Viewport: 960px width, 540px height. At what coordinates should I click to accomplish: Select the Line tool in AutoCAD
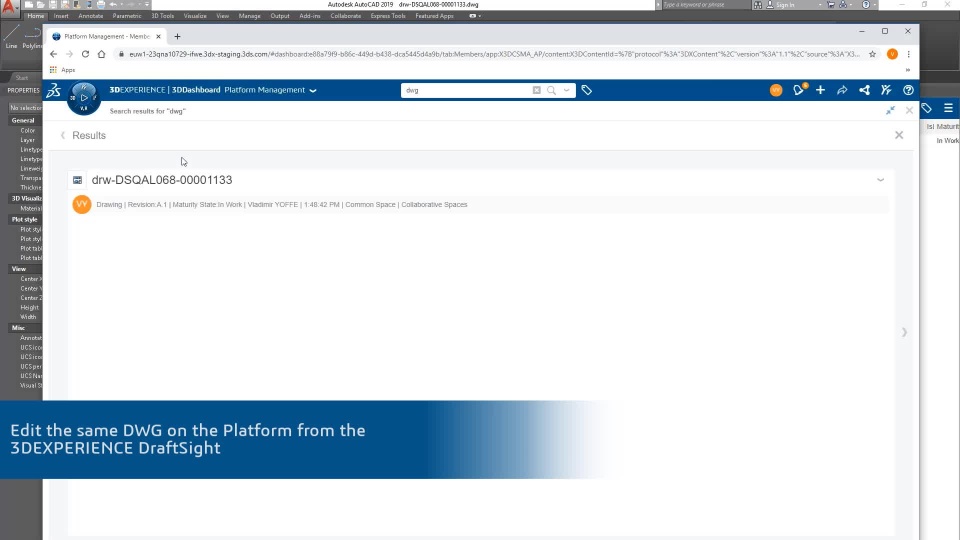tap(11, 38)
